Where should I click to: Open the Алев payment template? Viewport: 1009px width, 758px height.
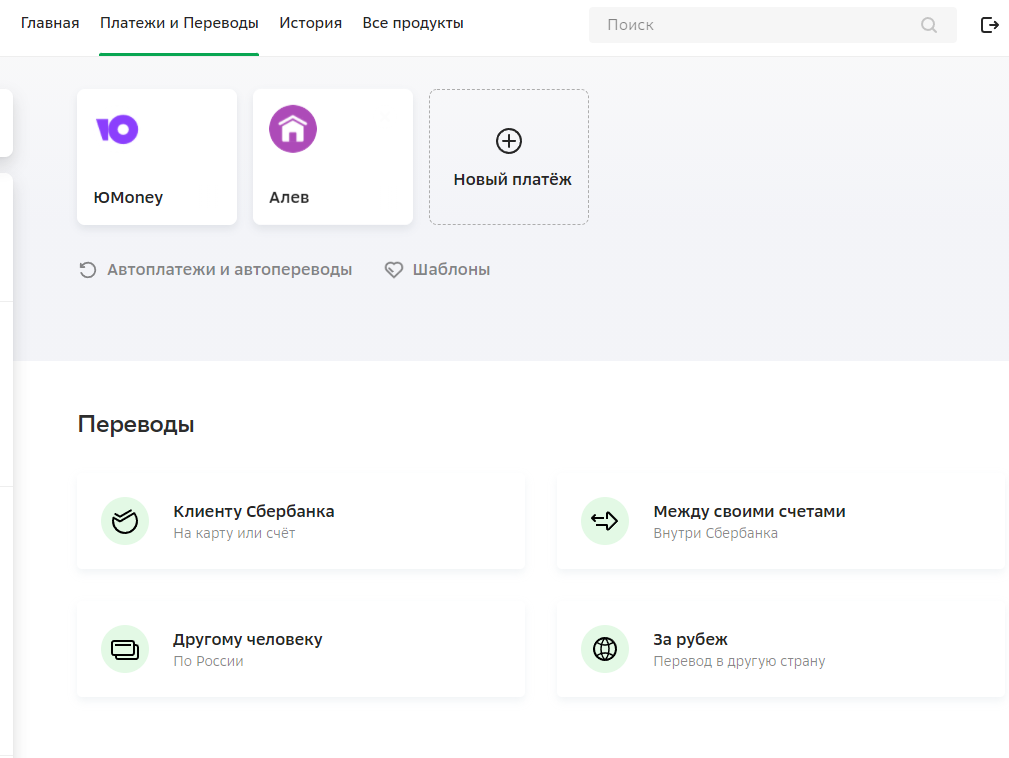point(333,157)
